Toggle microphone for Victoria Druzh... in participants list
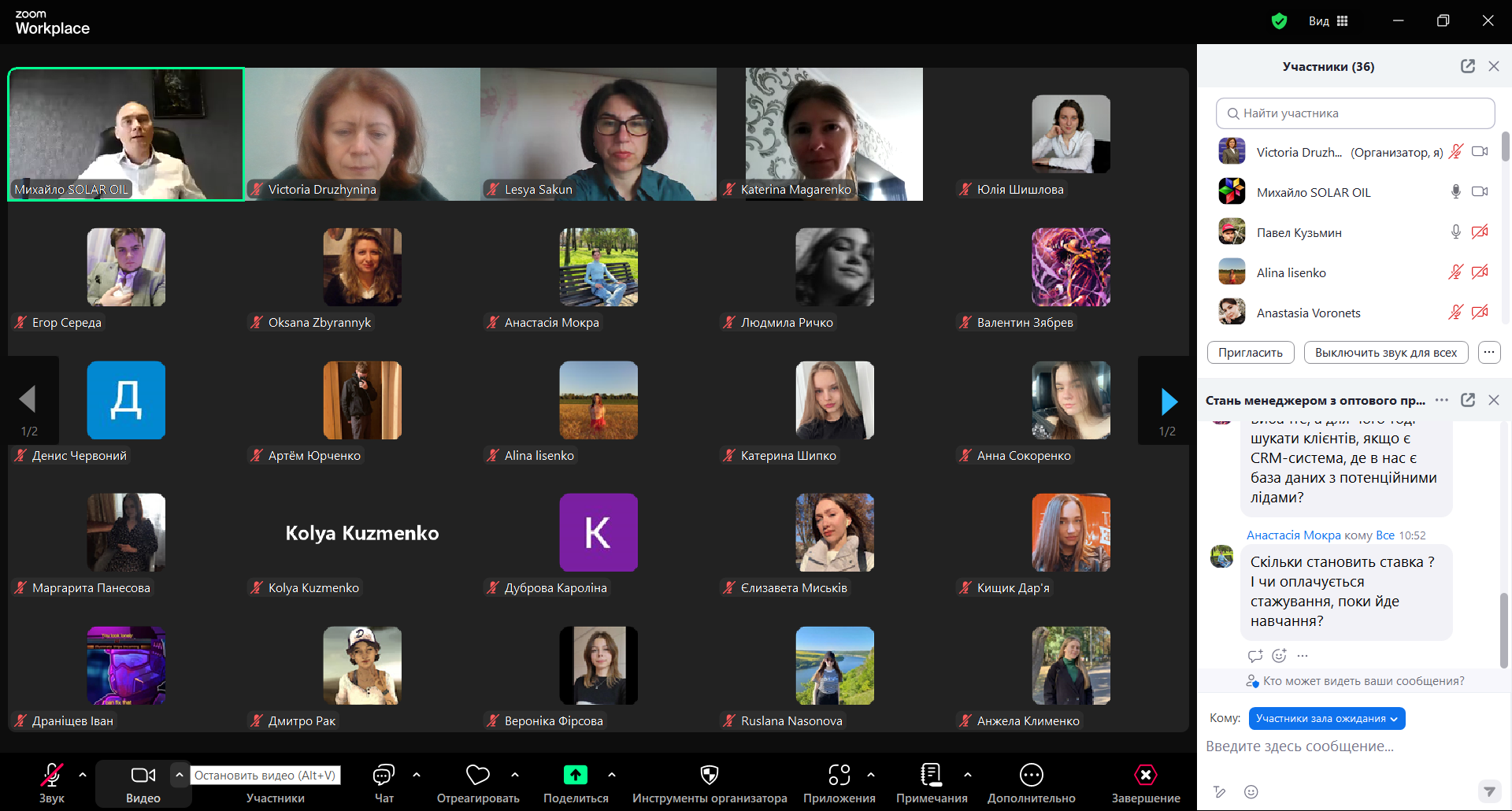The image size is (1512, 811). [1456, 152]
